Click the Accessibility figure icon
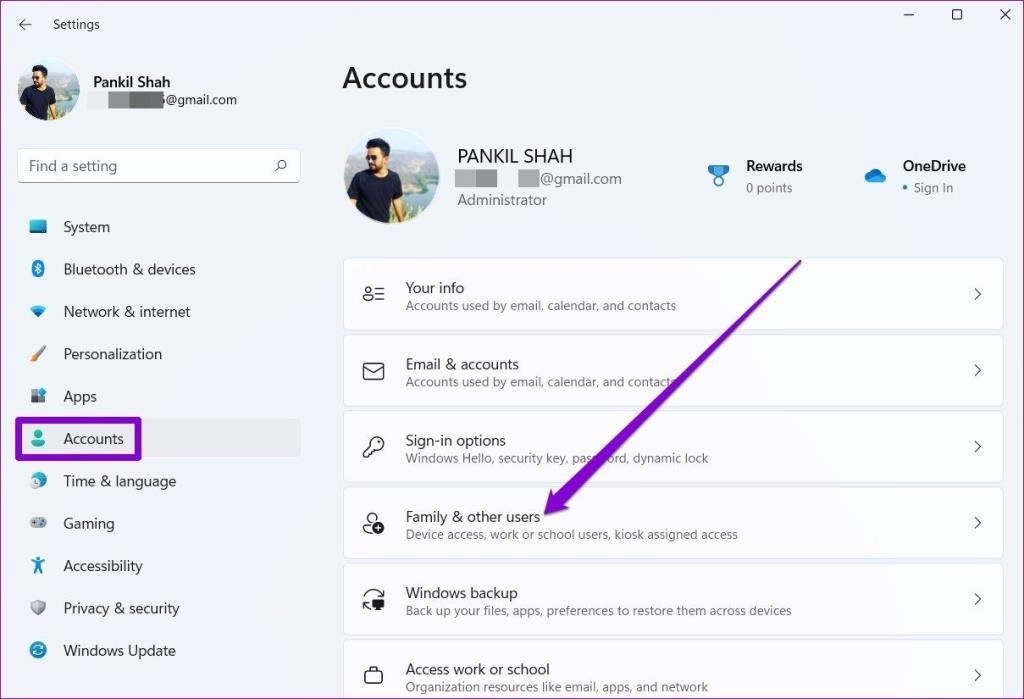The height and width of the screenshot is (699, 1024). 38,565
